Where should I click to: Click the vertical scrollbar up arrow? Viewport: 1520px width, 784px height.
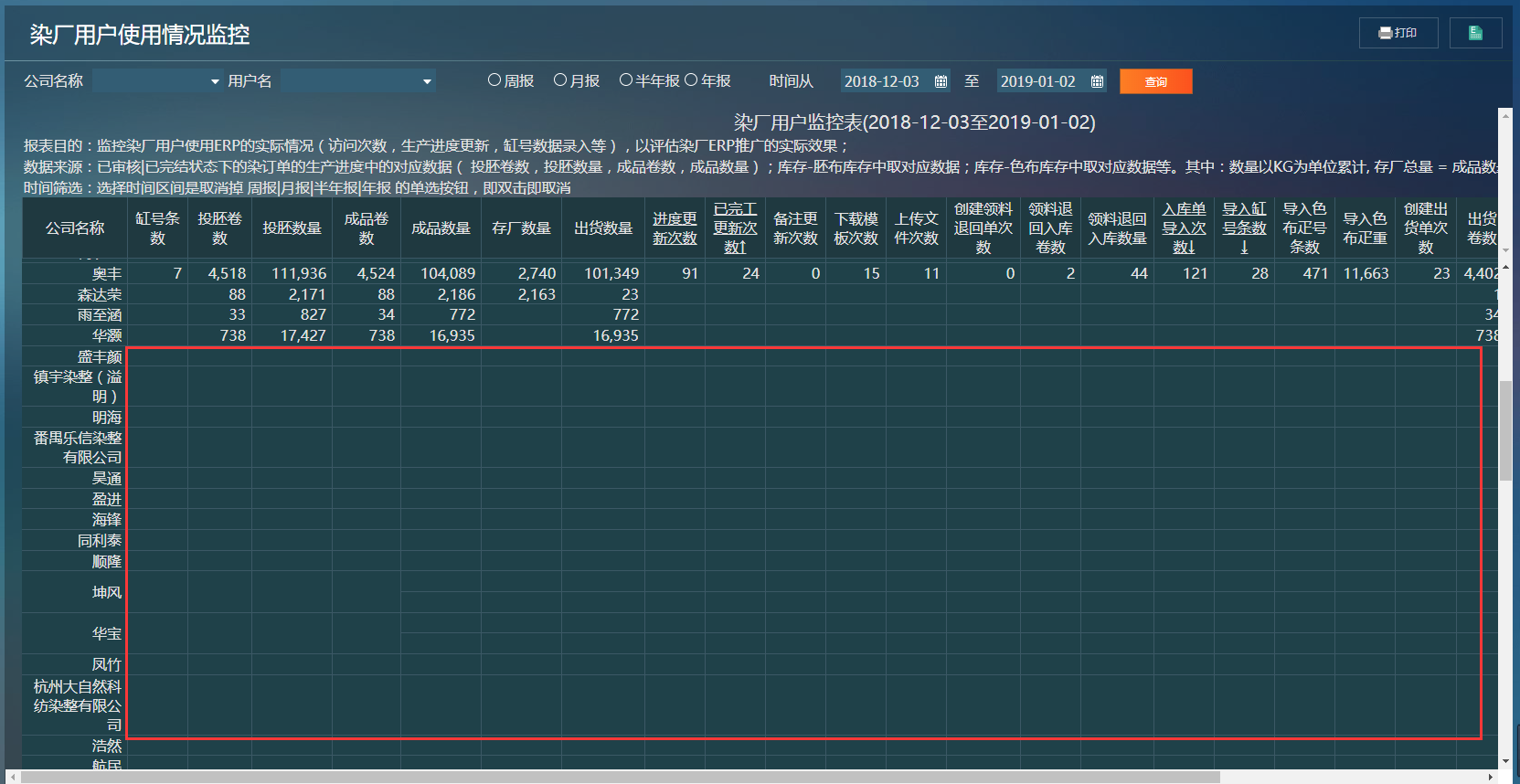click(x=1505, y=114)
